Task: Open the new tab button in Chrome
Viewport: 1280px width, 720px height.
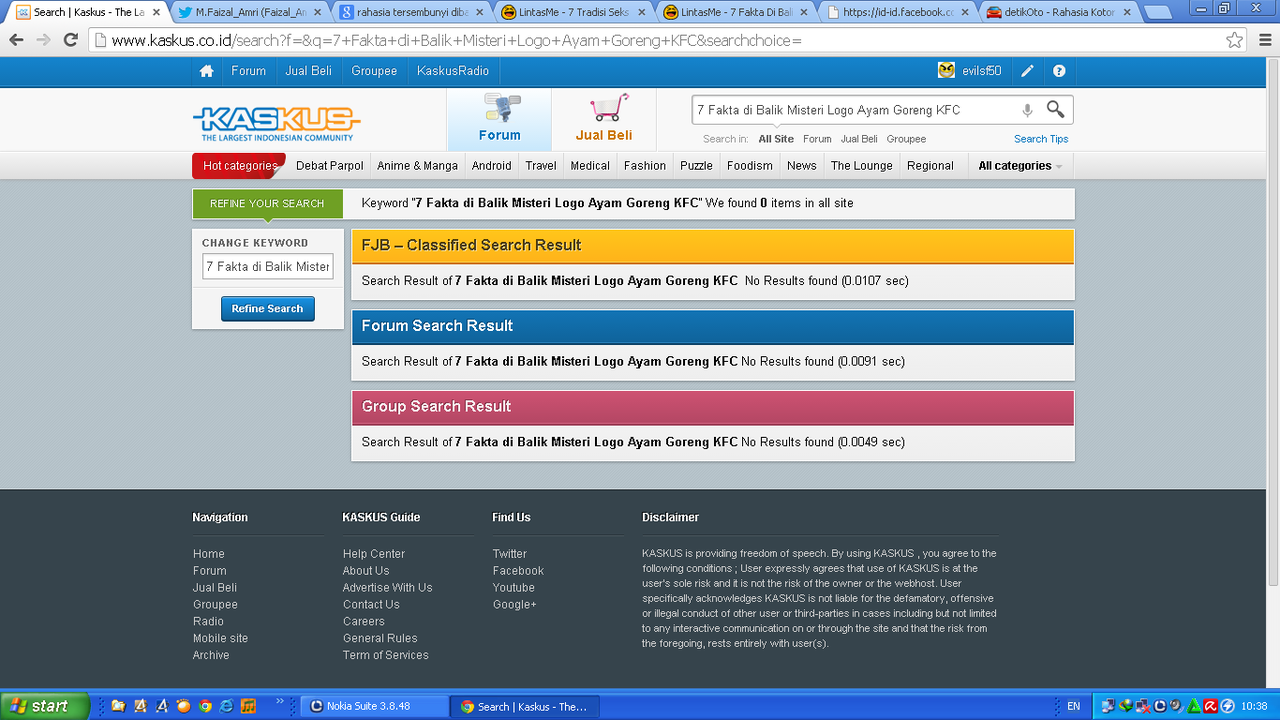Action: point(1157,13)
